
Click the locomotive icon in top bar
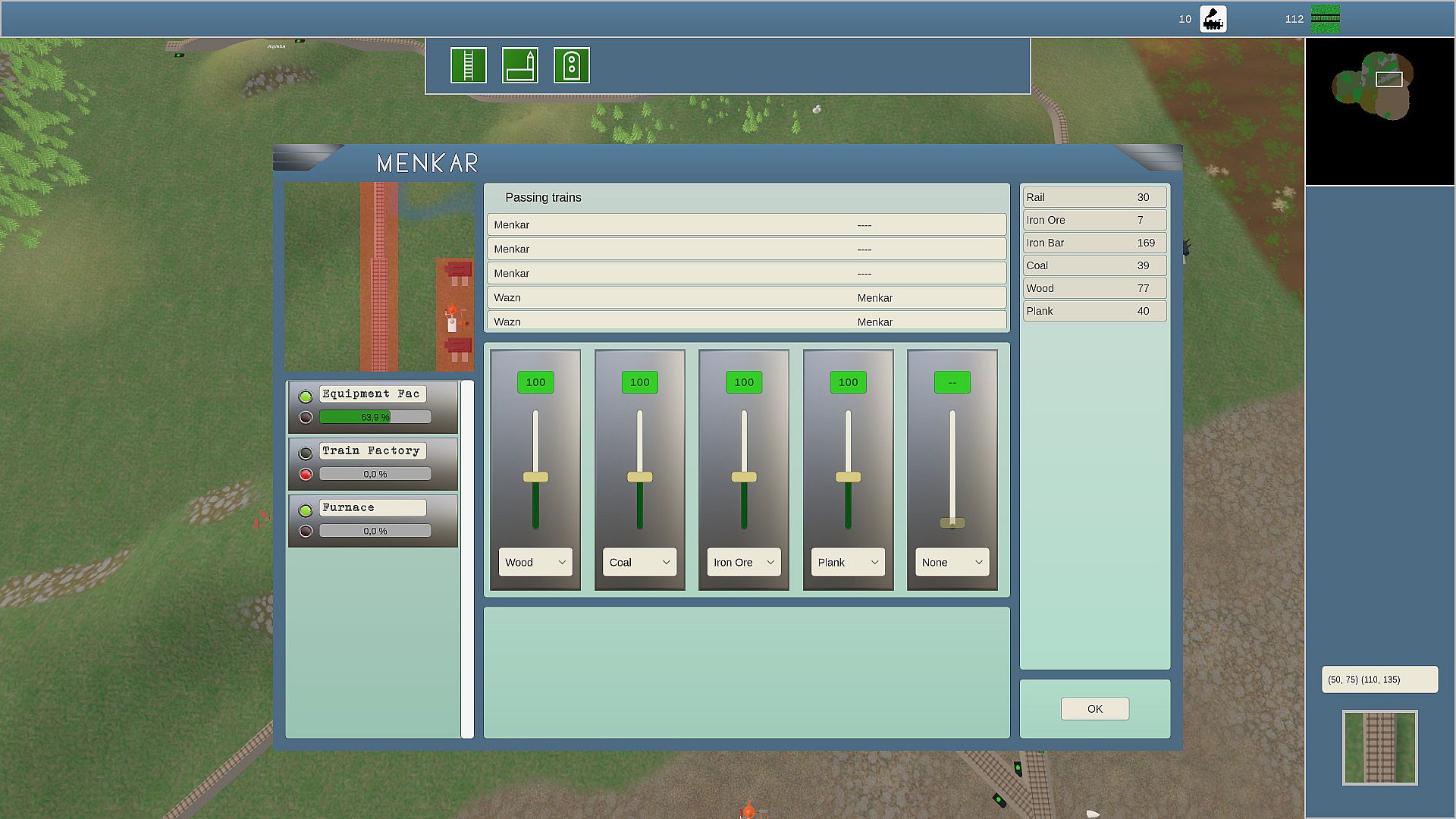(x=1213, y=19)
